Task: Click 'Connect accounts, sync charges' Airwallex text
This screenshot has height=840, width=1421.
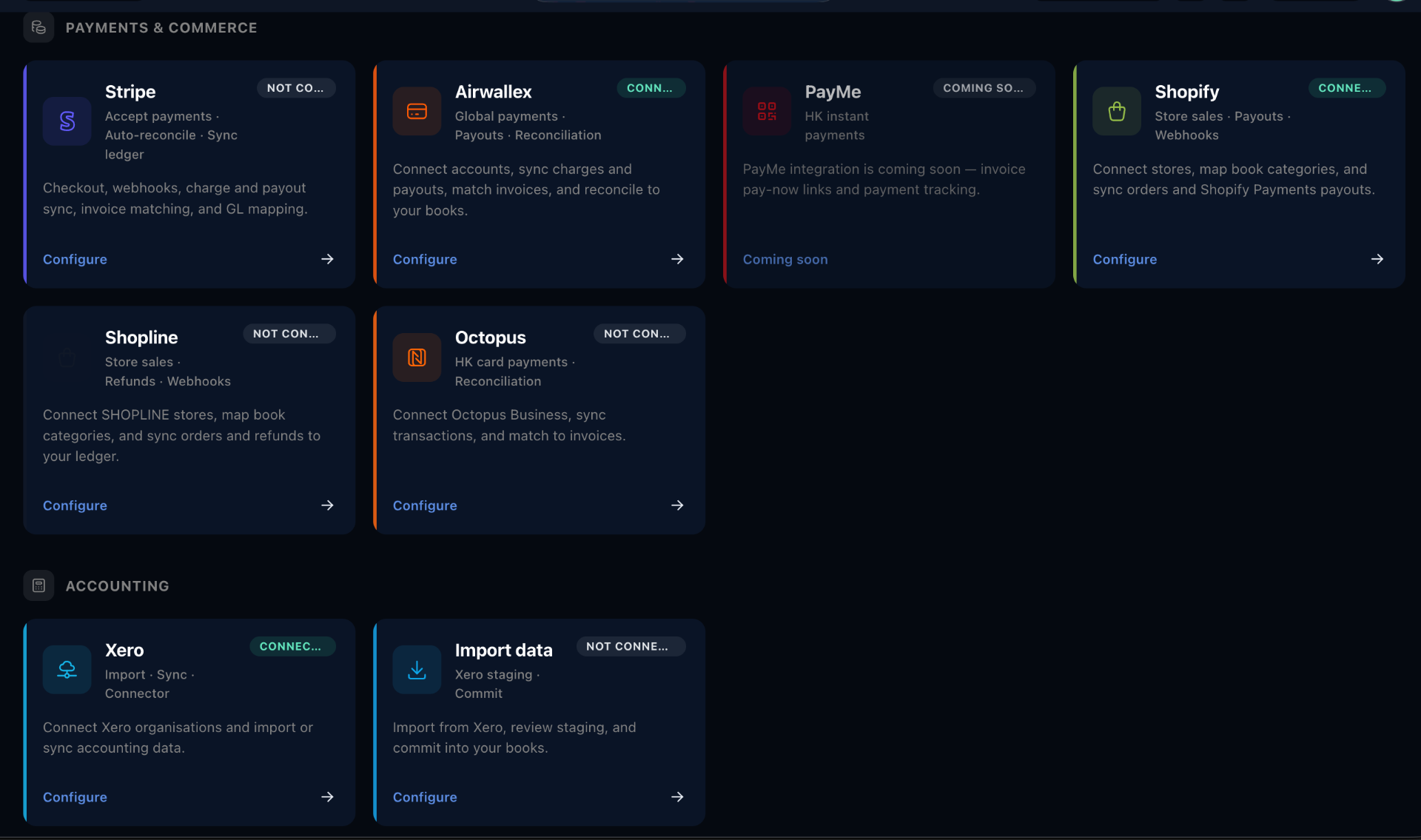Action: pyautogui.click(x=526, y=190)
